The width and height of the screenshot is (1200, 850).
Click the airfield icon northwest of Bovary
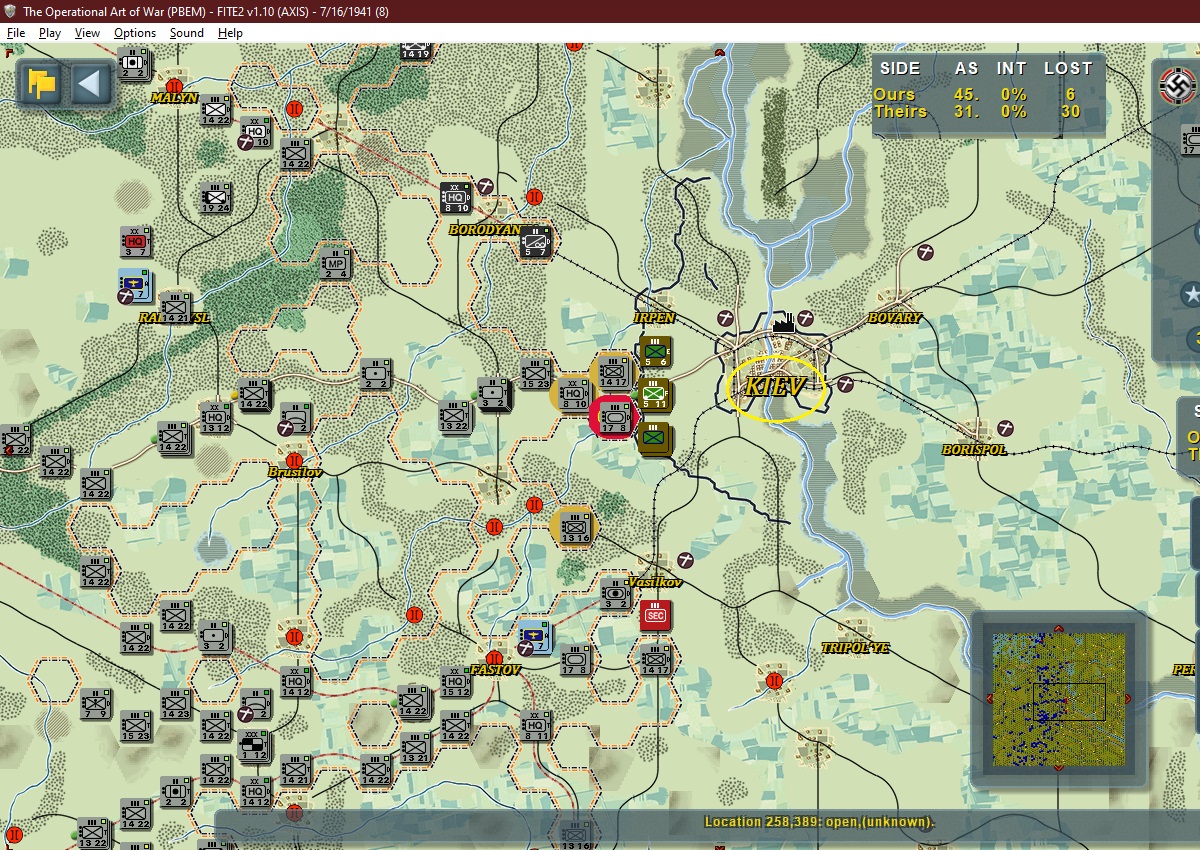coord(927,253)
